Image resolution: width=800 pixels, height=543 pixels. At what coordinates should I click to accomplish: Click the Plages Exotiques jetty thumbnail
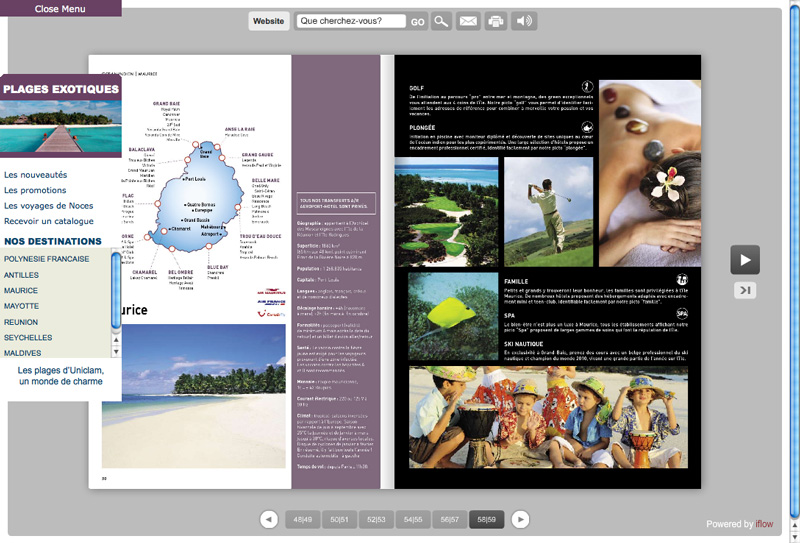click(61, 126)
